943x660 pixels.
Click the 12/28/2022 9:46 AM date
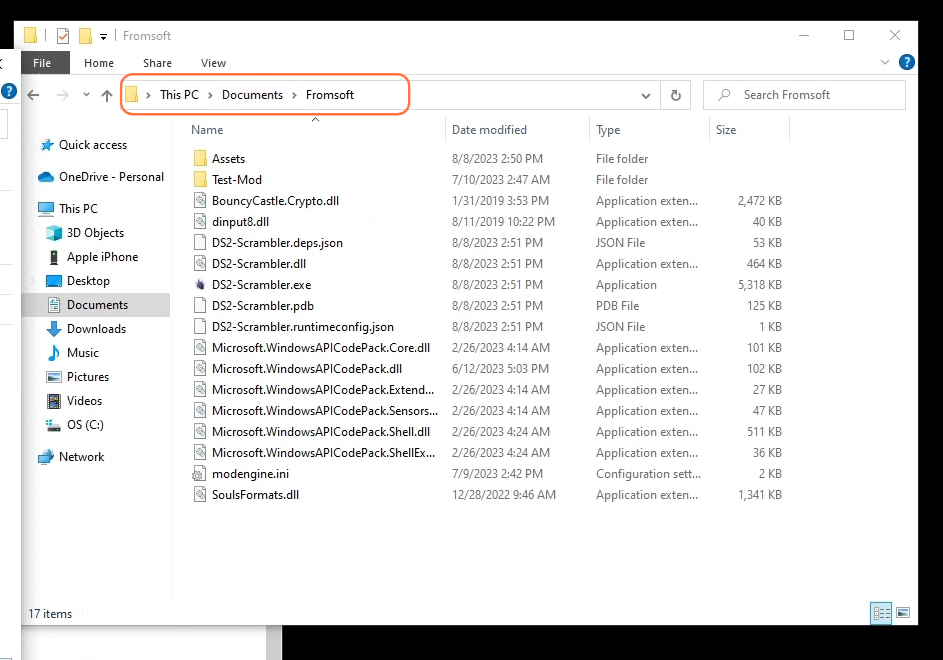pyautogui.click(x=504, y=495)
